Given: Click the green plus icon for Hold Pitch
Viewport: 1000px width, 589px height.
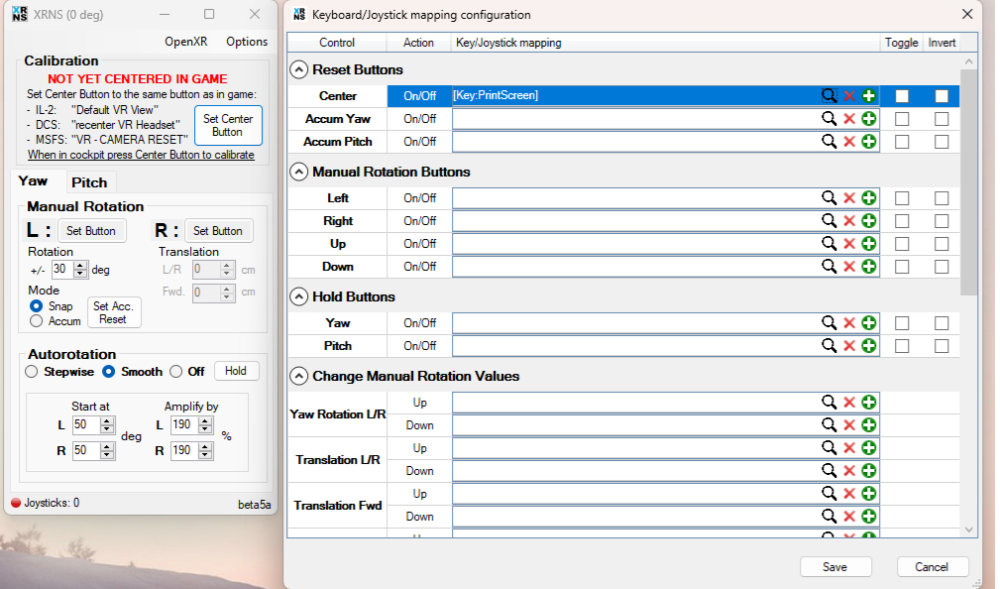Looking at the screenshot, I should [x=868, y=346].
